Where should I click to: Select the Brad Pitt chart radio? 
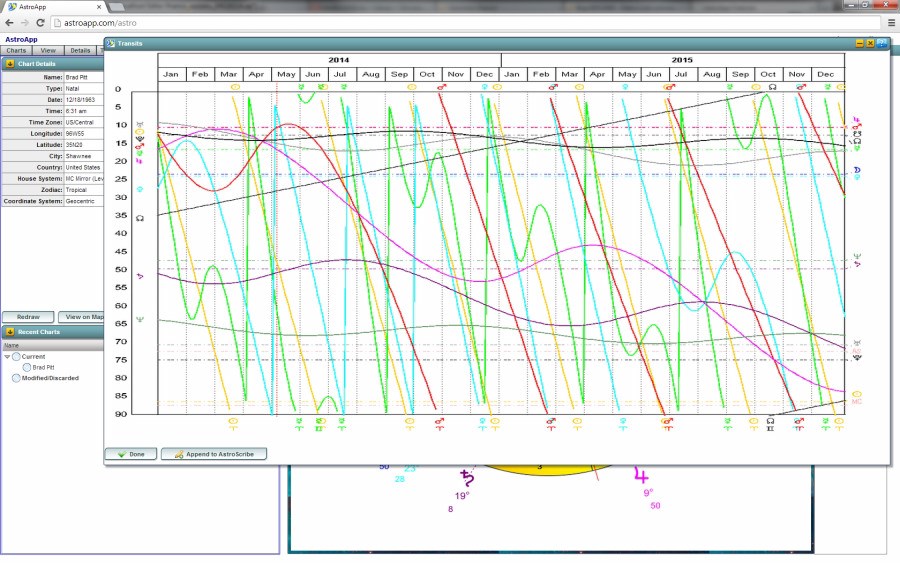pos(27,367)
